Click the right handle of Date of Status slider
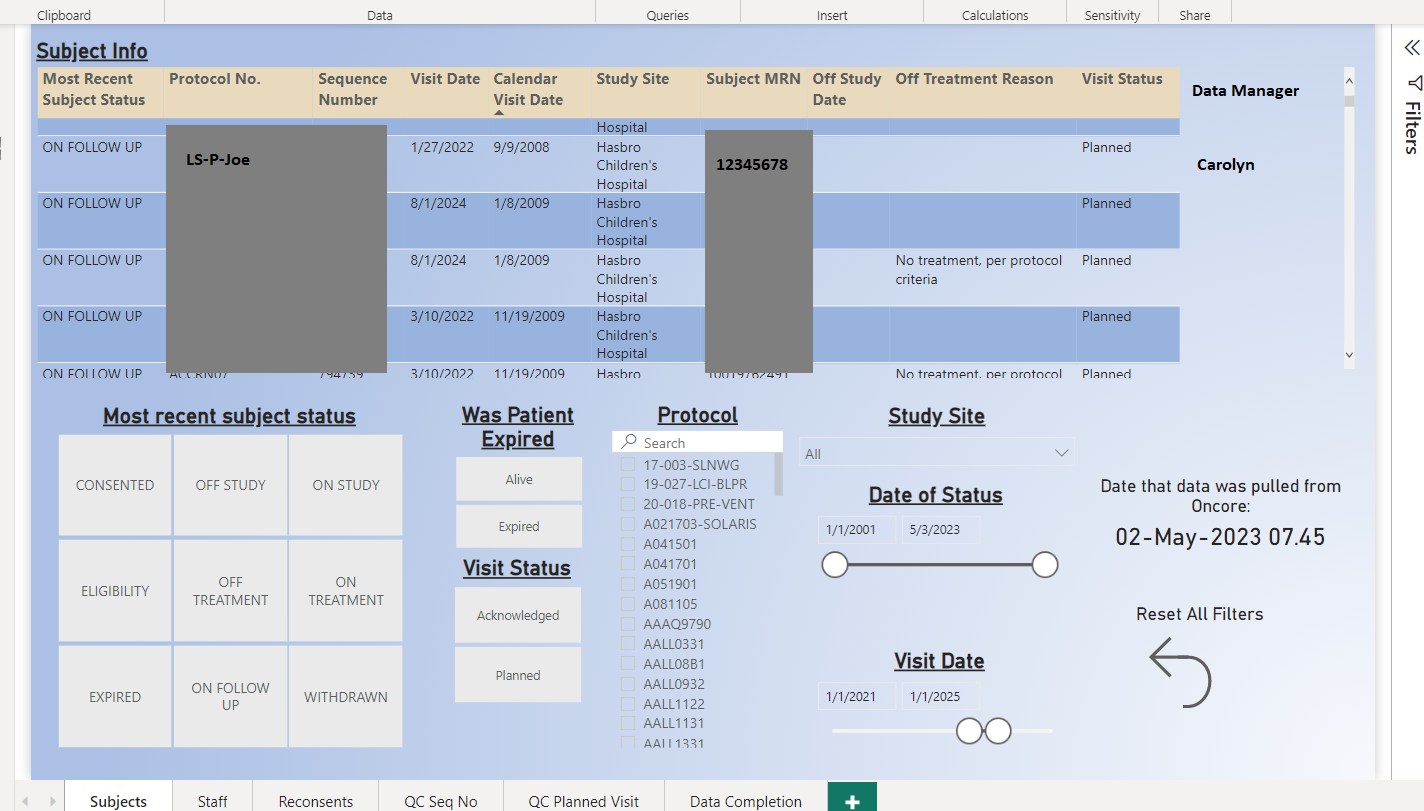The width and height of the screenshot is (1424, 811). (1045, 565)
